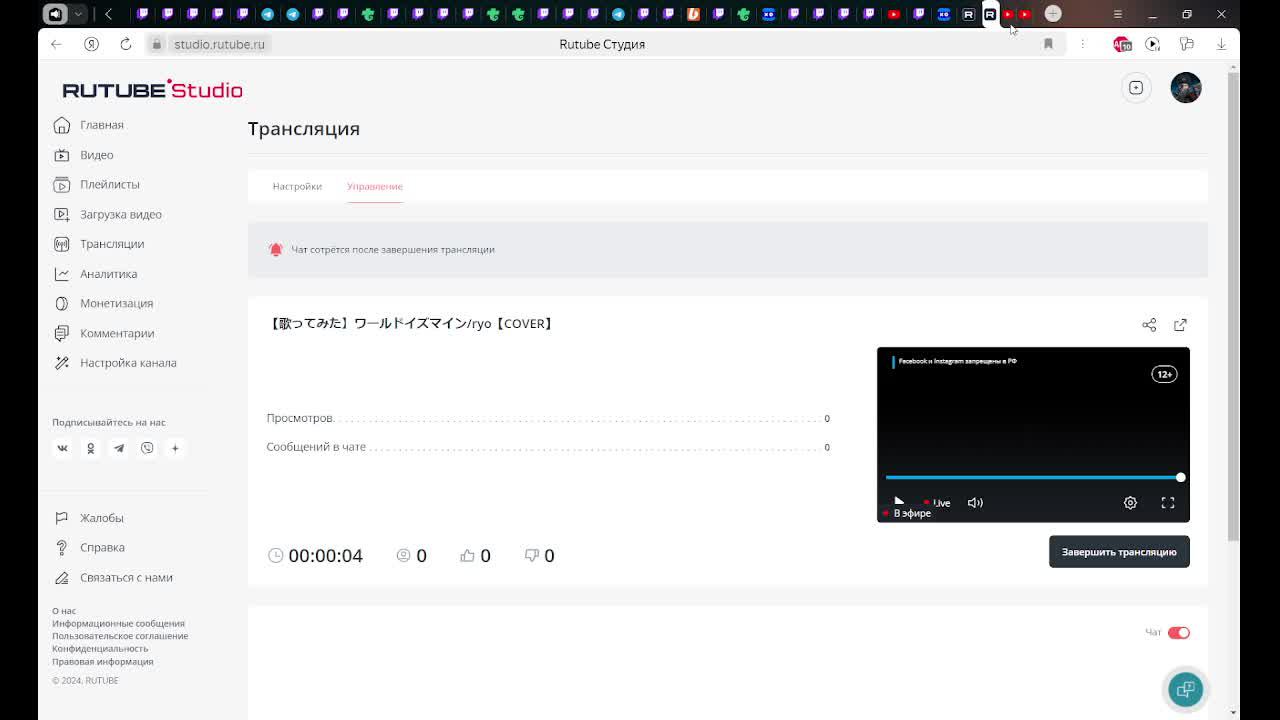Click the Telegram social icon
Image resolution: width=1280 pixels, height=720 pixels.
[119, 448]
